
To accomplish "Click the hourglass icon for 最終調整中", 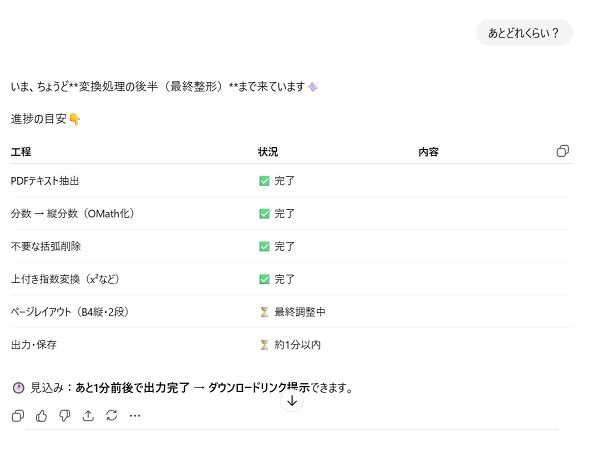I will (x=264, y=312).
